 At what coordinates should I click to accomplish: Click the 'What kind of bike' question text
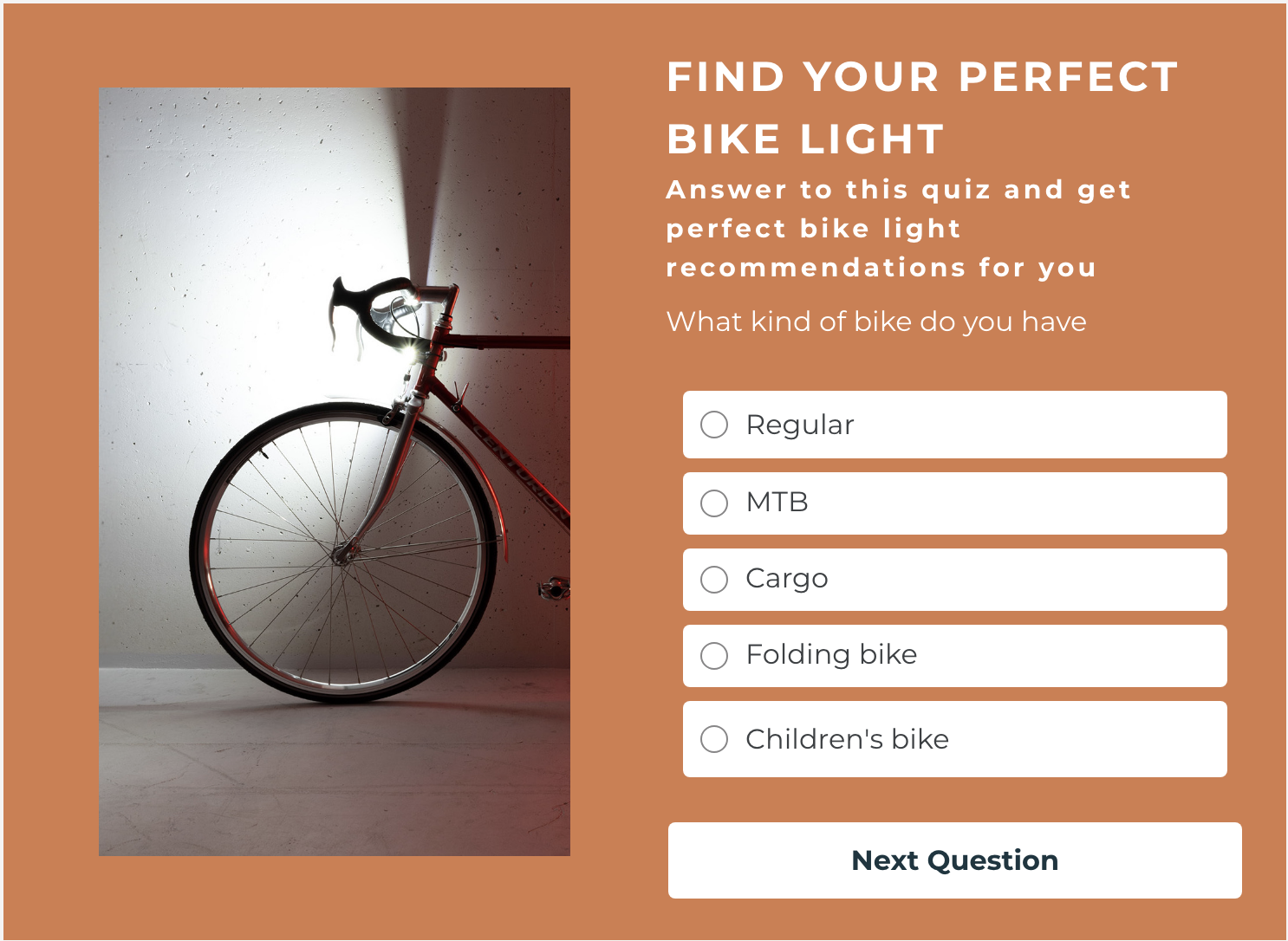coord(876,321)
